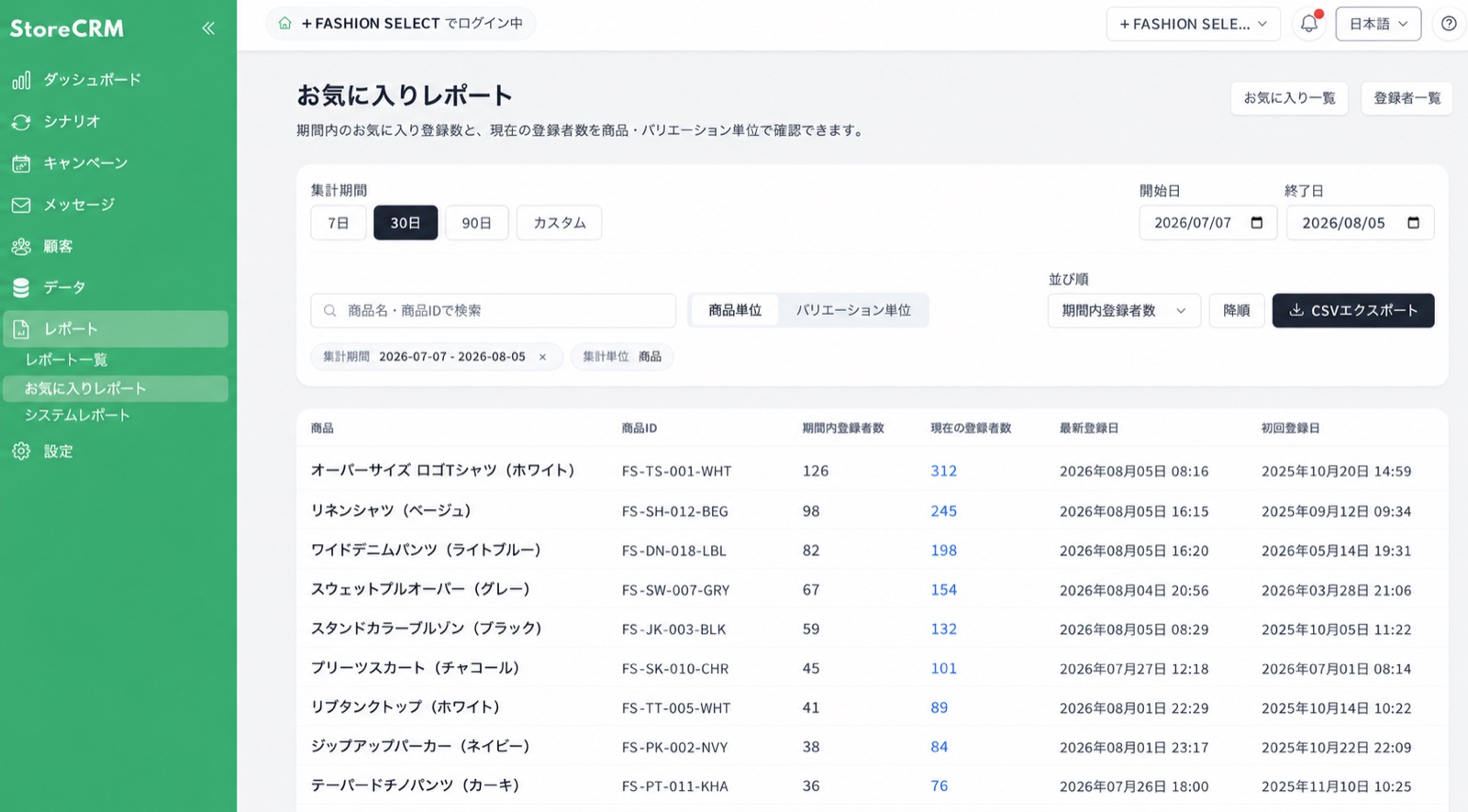Click the キャンペーン calendar icon
The image size is (1468, 812).
(21, 163)
